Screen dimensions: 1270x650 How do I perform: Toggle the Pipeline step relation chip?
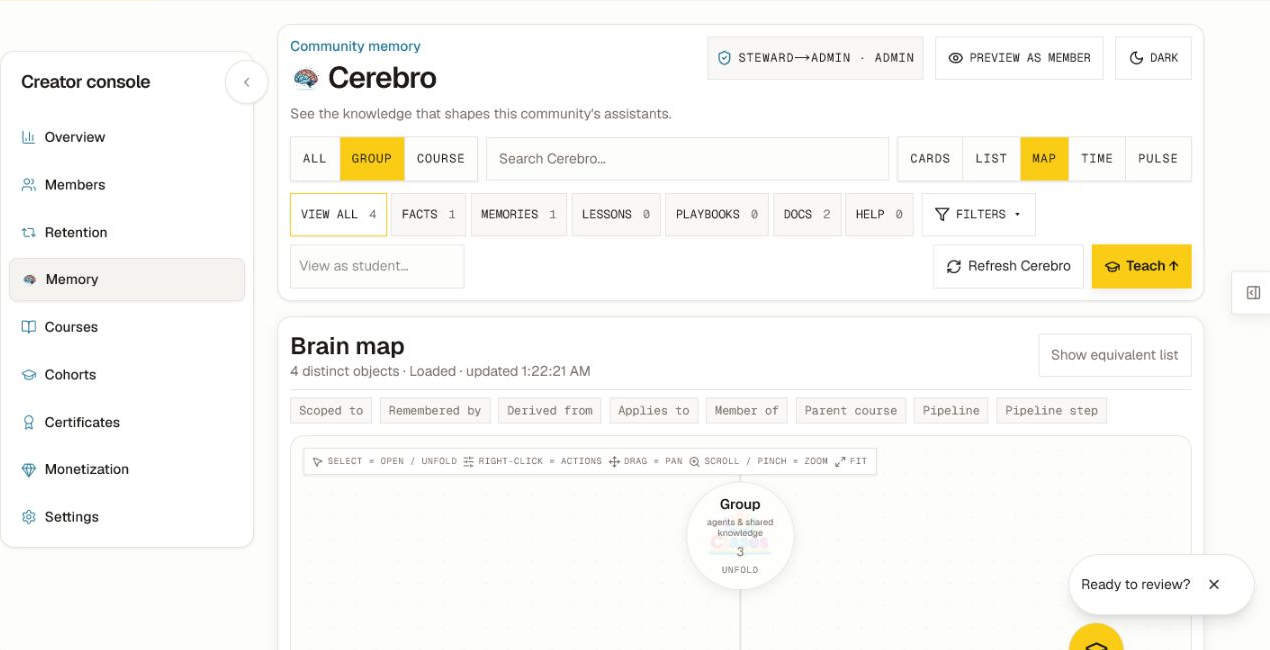1052,410
